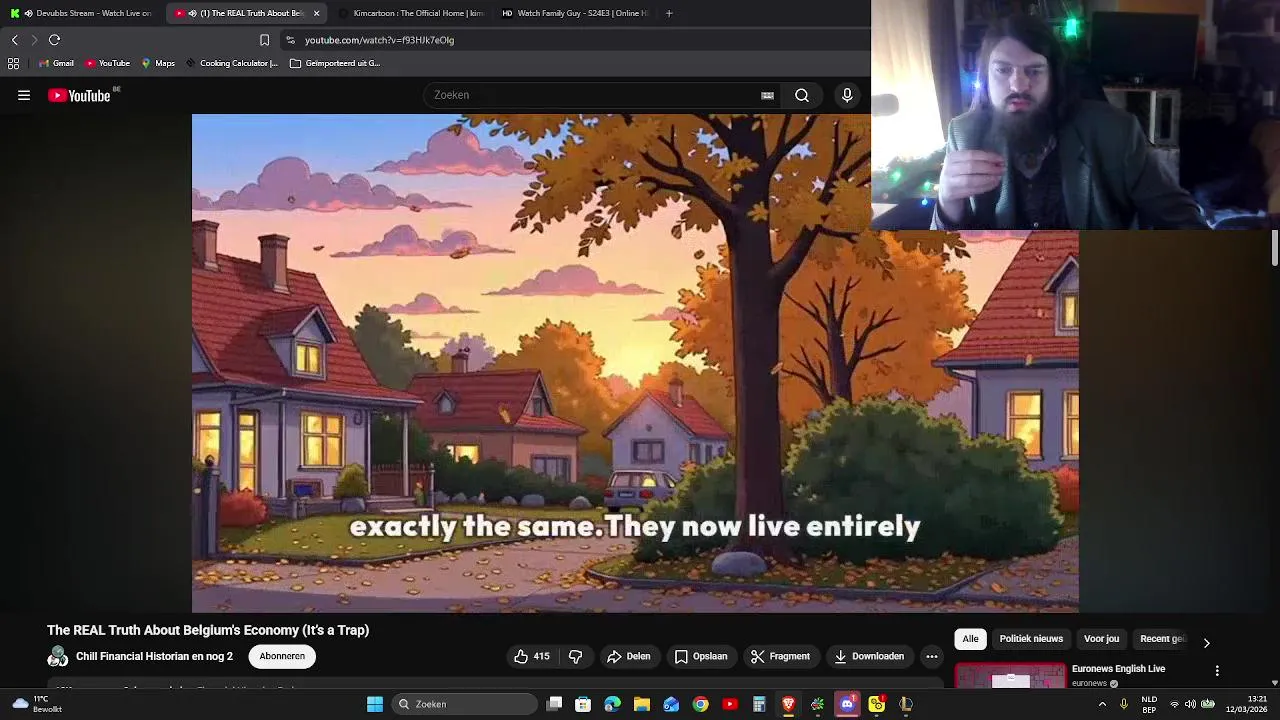Open File Explorer from taskbar
Screen dimensions: 1280x720
click(x=641, y=704)
